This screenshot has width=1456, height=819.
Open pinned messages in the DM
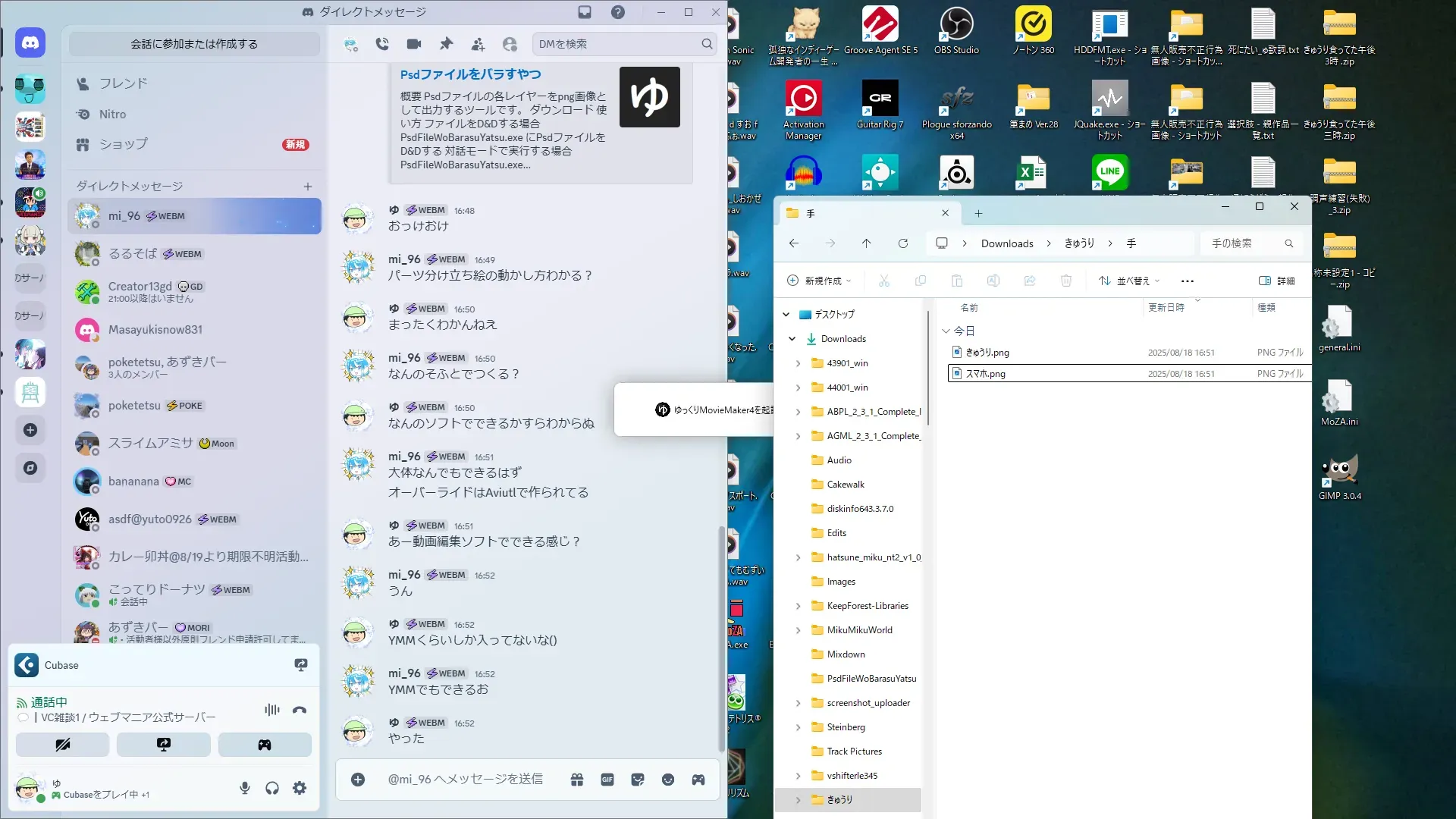click(x=446, y=44)
